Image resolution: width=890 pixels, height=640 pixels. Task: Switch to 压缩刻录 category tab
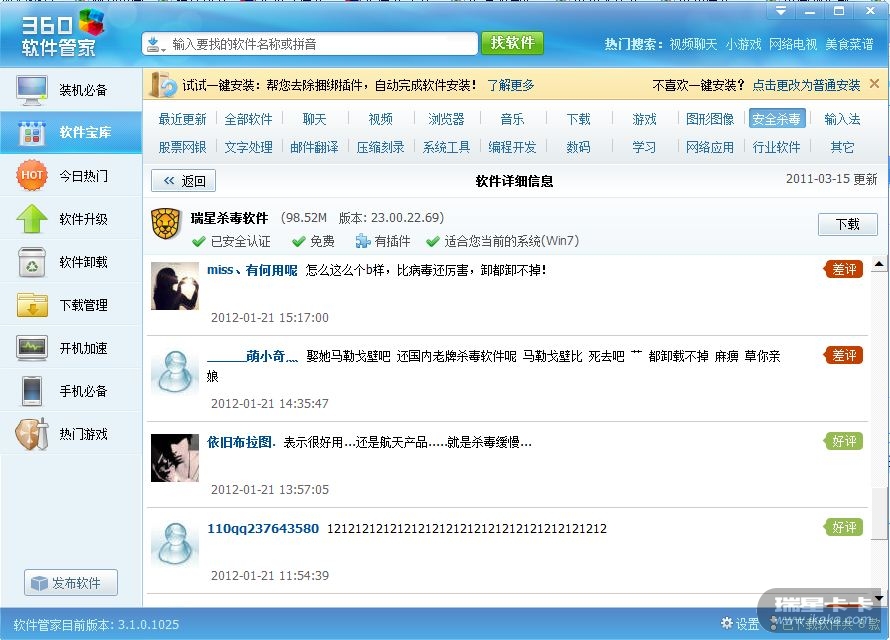pyautogui.click(x=380, y=148)
